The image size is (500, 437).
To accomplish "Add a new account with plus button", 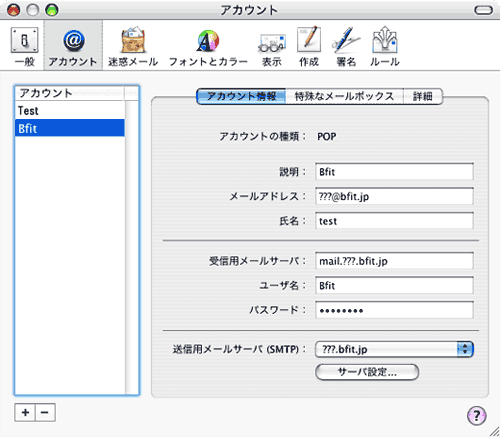I will pyautogui.click(x=25, y=413).
